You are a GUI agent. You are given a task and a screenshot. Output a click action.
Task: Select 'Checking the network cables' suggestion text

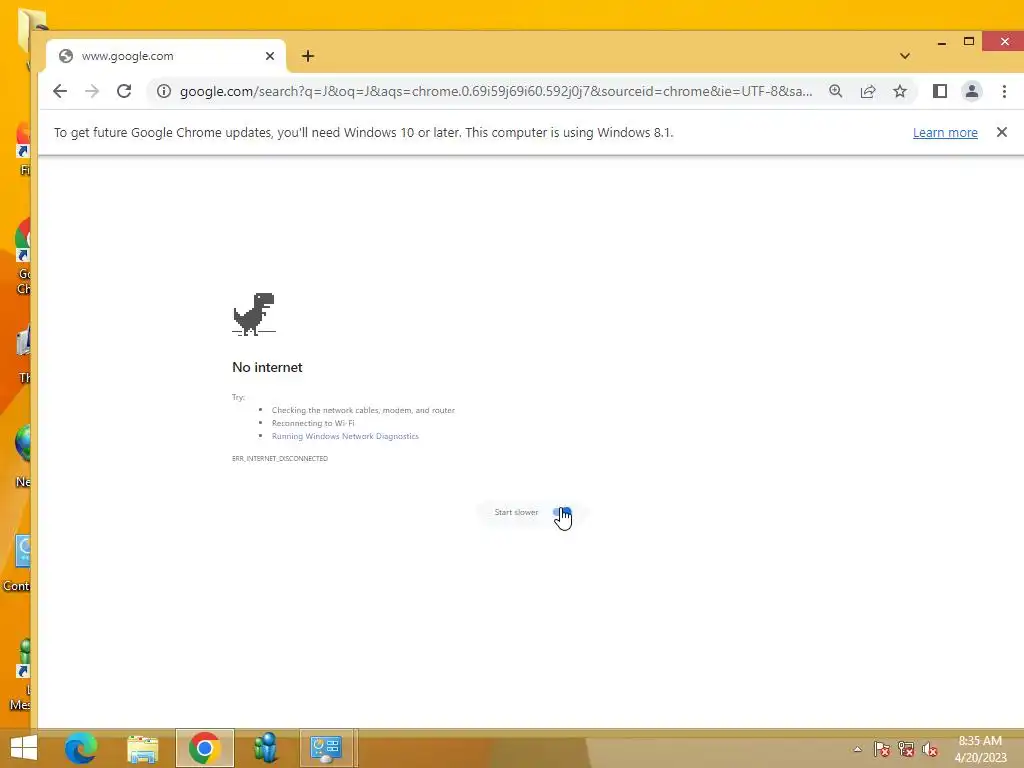(x=363, y=410)
